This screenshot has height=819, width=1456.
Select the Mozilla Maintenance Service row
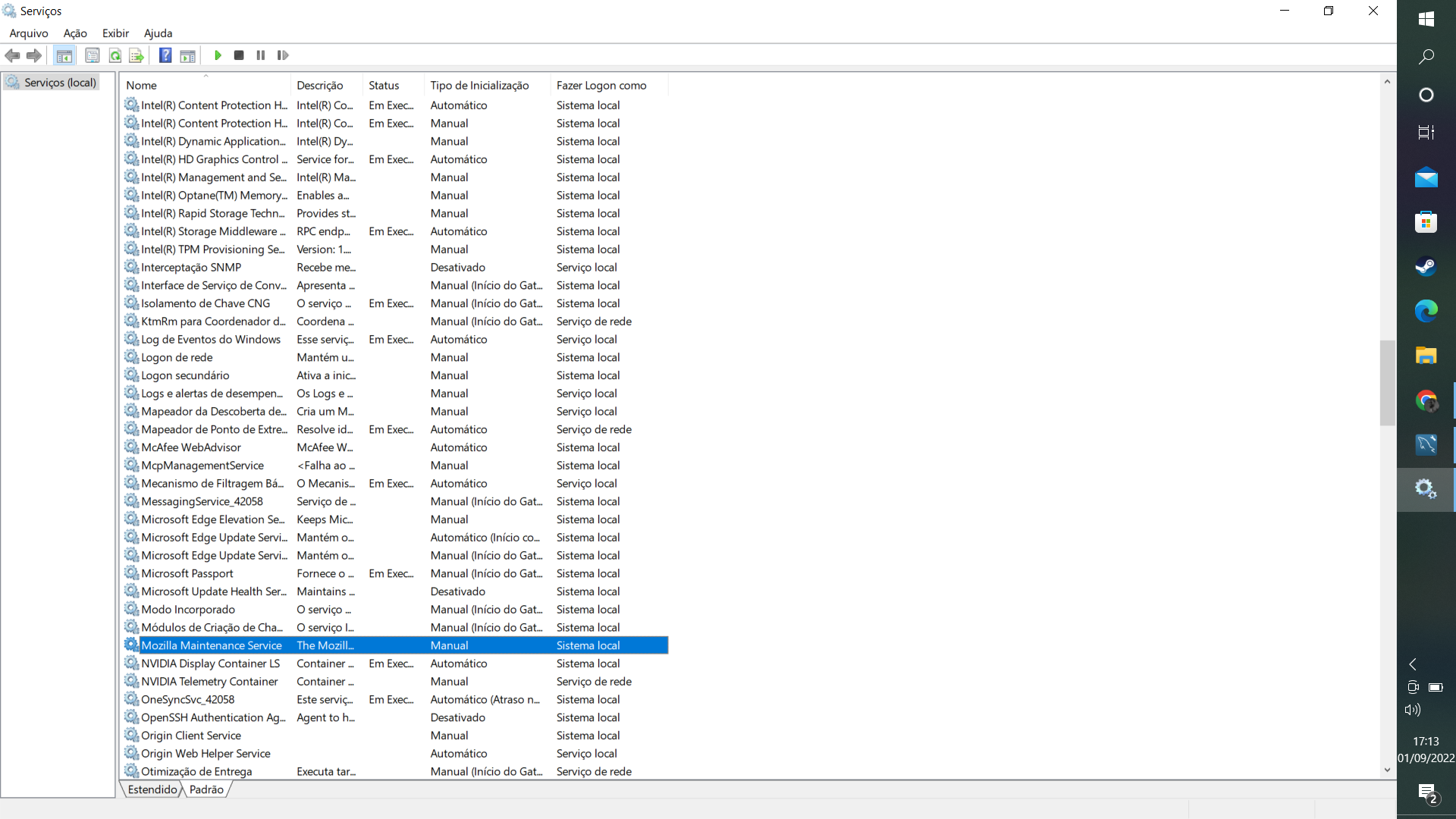tap(395, 645)
